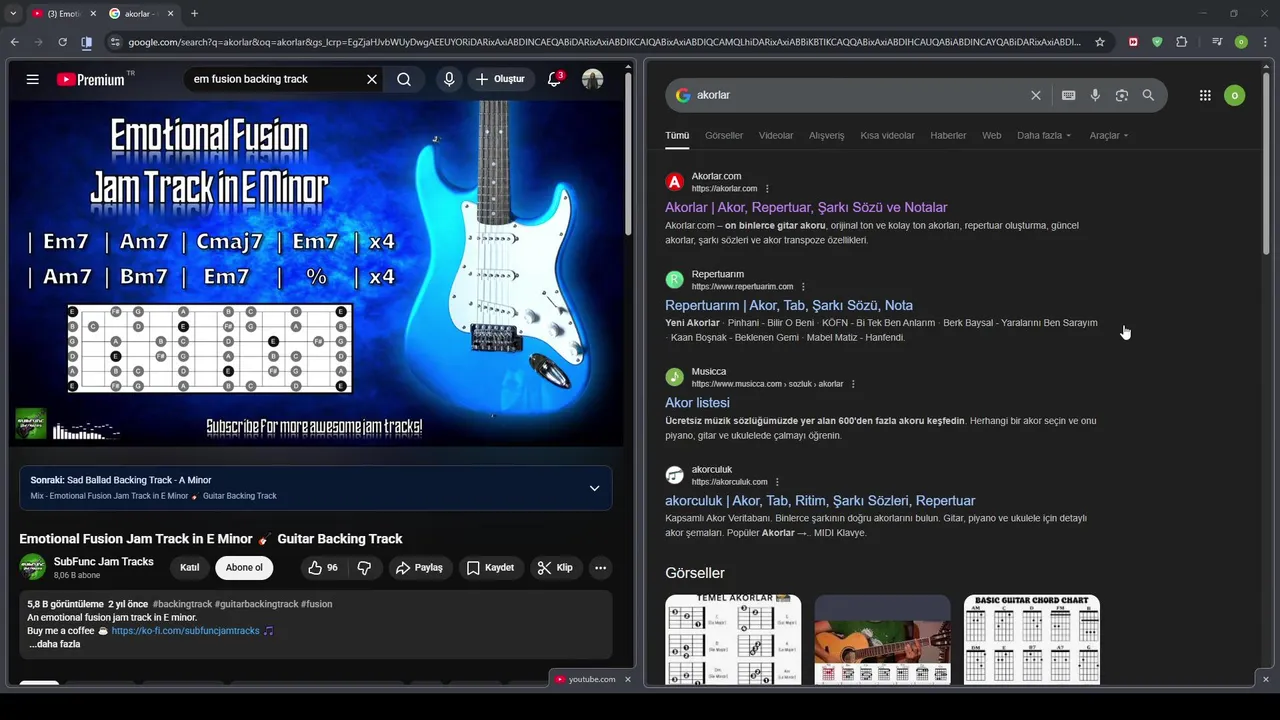1280x720 pixels.
Task: Switch to Videolar search tab
Action: point(776,135)
